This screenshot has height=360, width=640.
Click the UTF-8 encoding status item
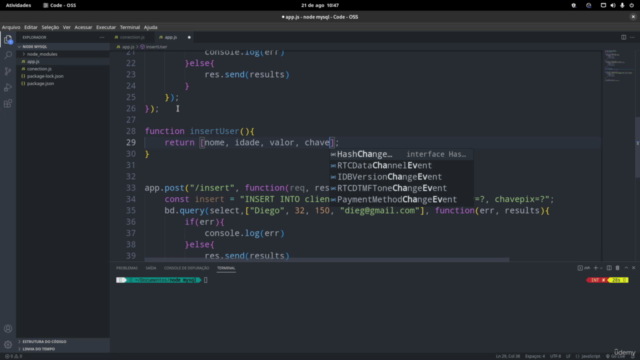[556, 356]
